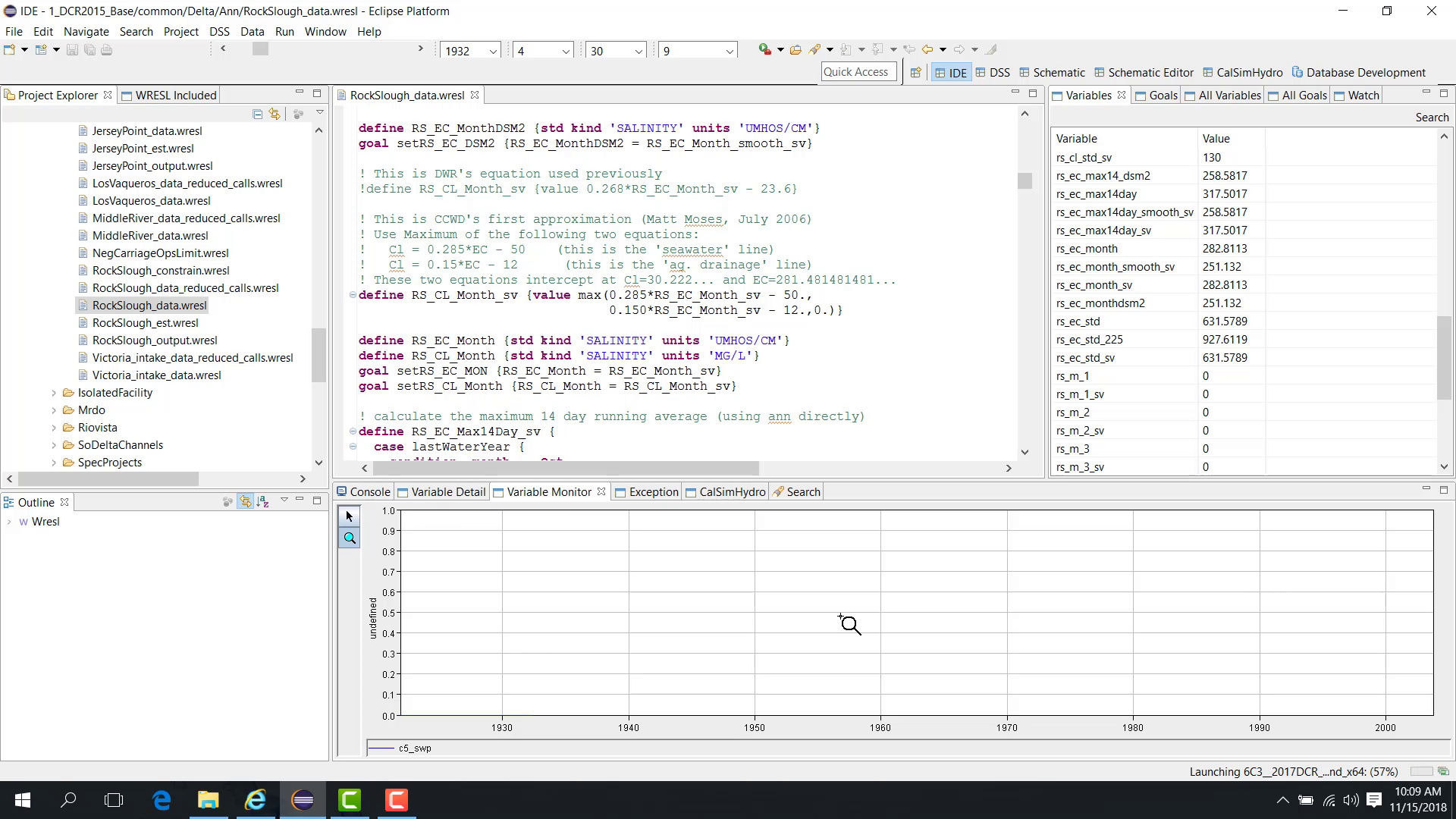Collapse all in Project Explorer
Image resolution: width=1456 pixels, height=819 pixels.
point(257,114)
